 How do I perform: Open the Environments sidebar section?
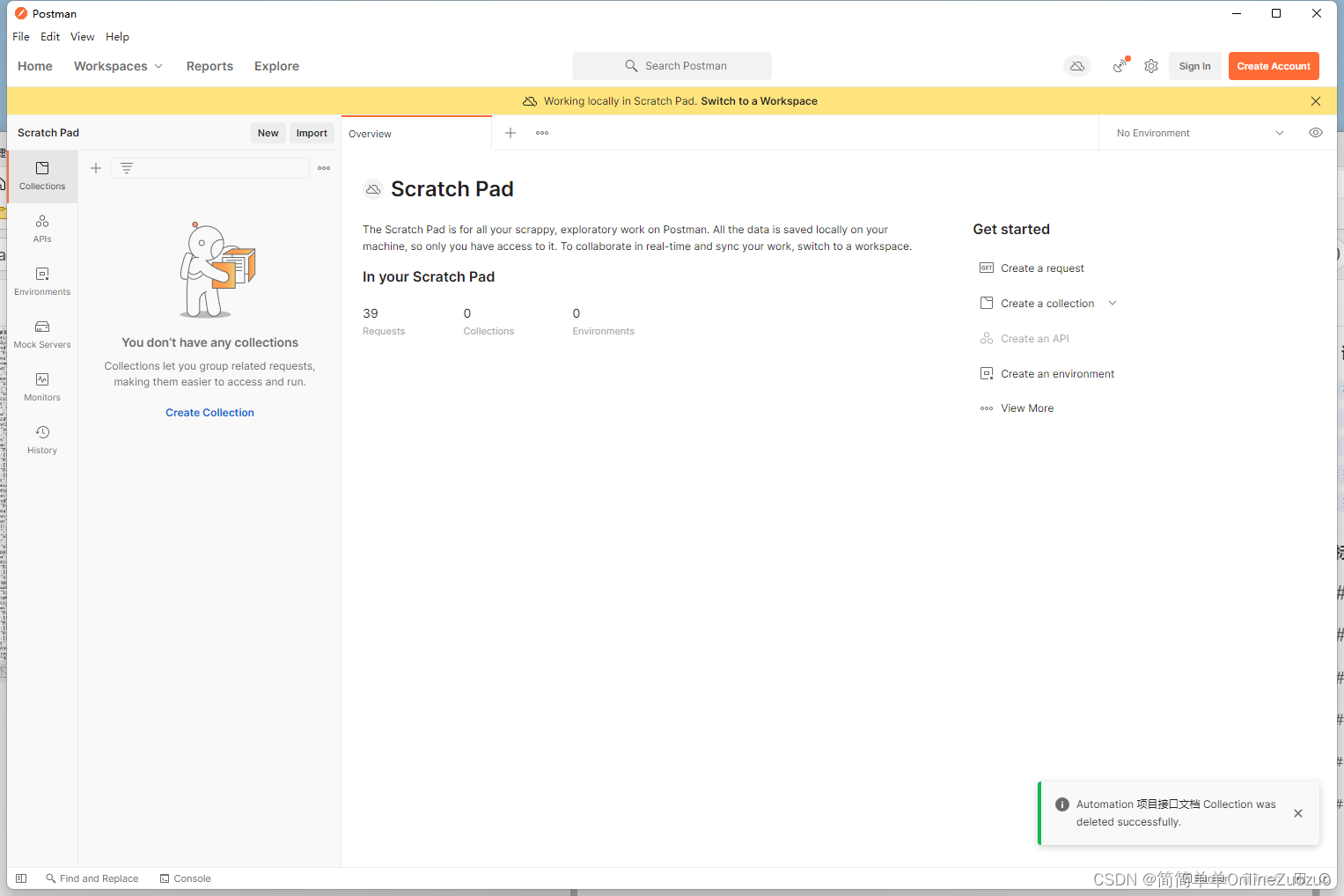(42, 282)
